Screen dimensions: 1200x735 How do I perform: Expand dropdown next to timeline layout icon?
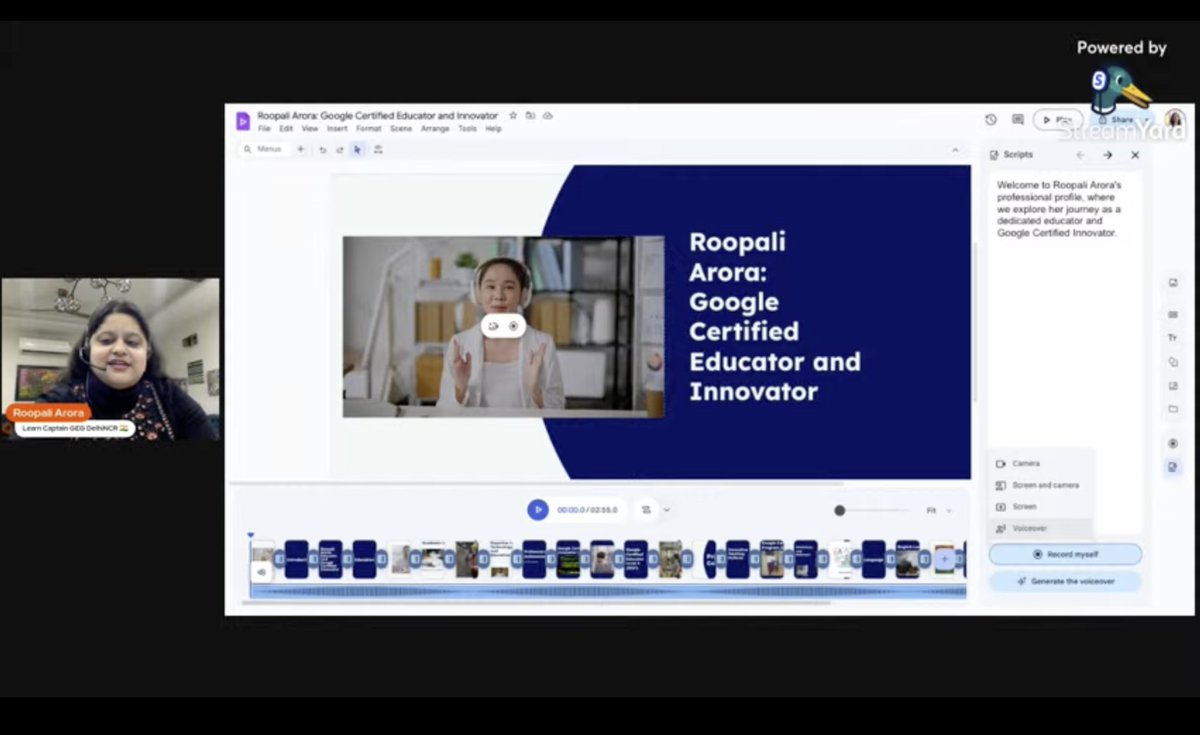click(667, 510)
